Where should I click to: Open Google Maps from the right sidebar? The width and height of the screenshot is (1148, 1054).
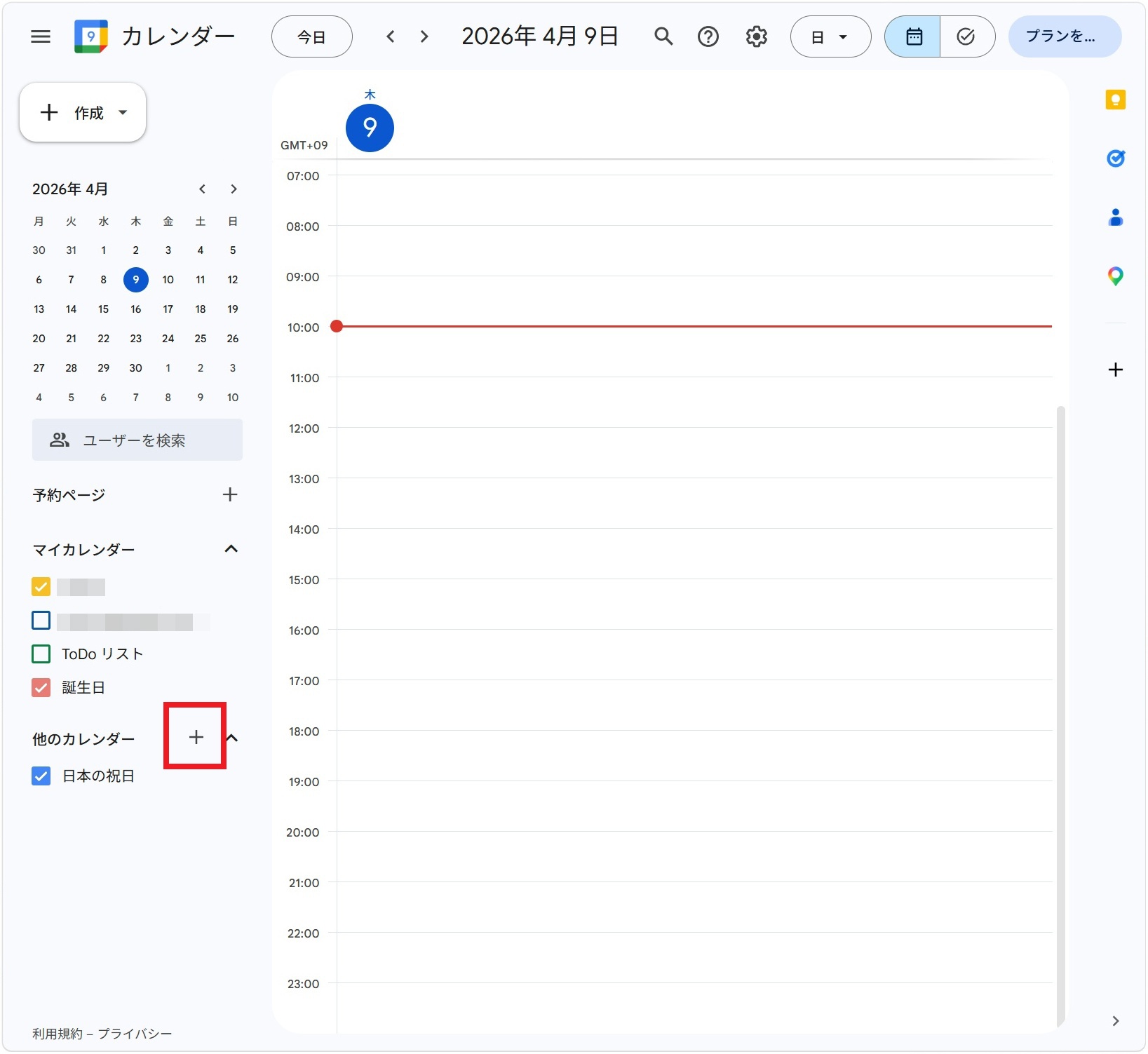coord(1115,276)
